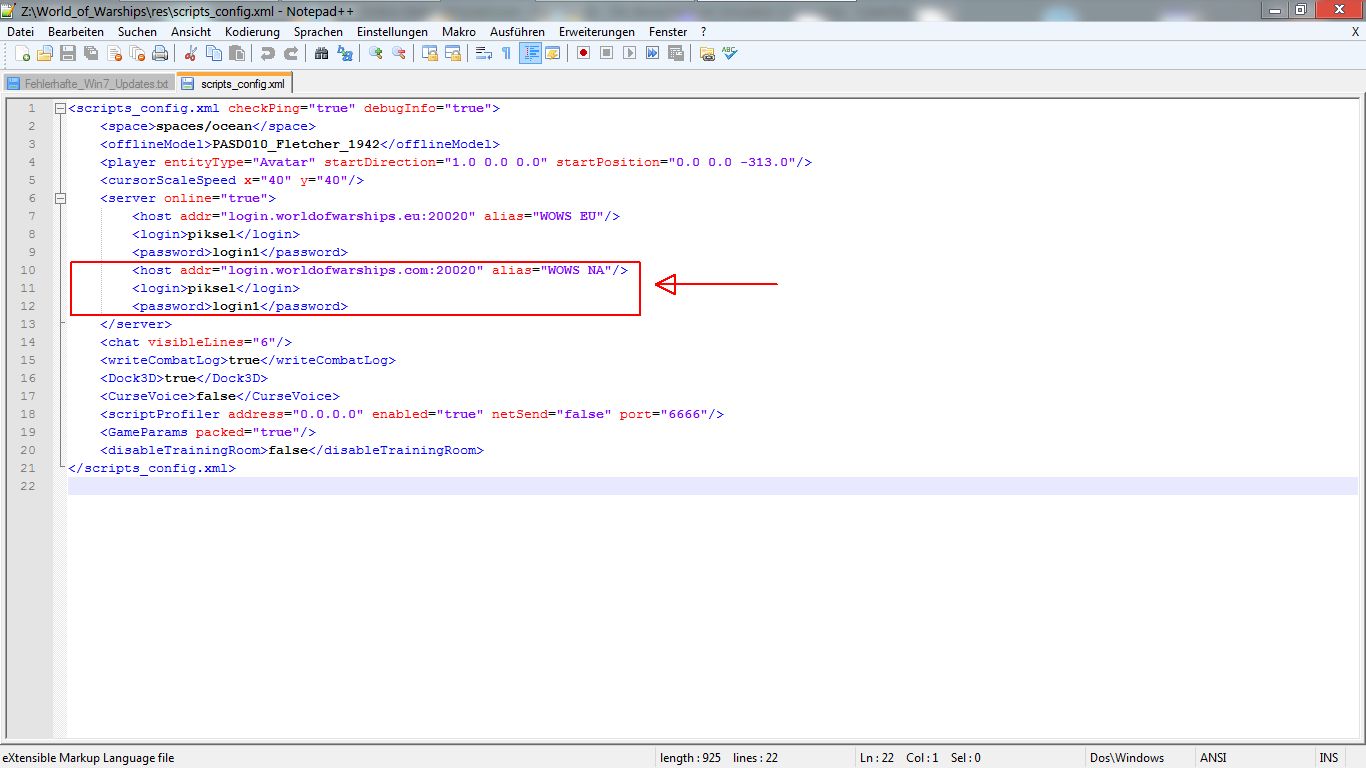
Task: Open the Ansicht menu
Action: [191, 32]
